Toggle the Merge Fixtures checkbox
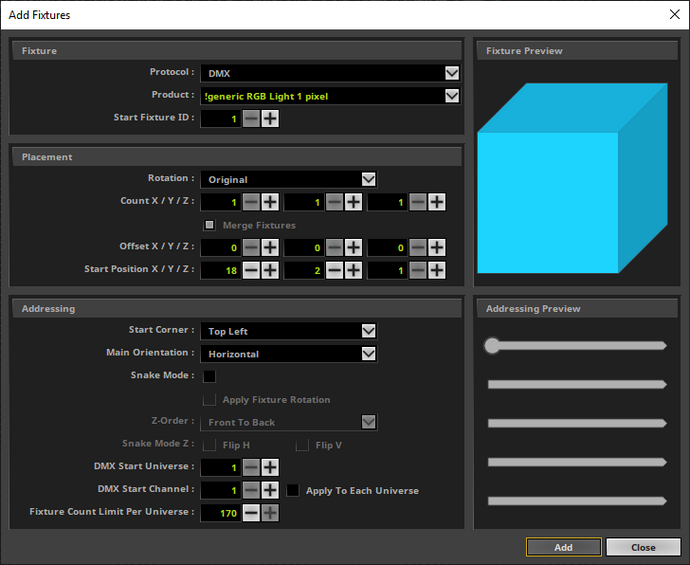 (209, 225)
